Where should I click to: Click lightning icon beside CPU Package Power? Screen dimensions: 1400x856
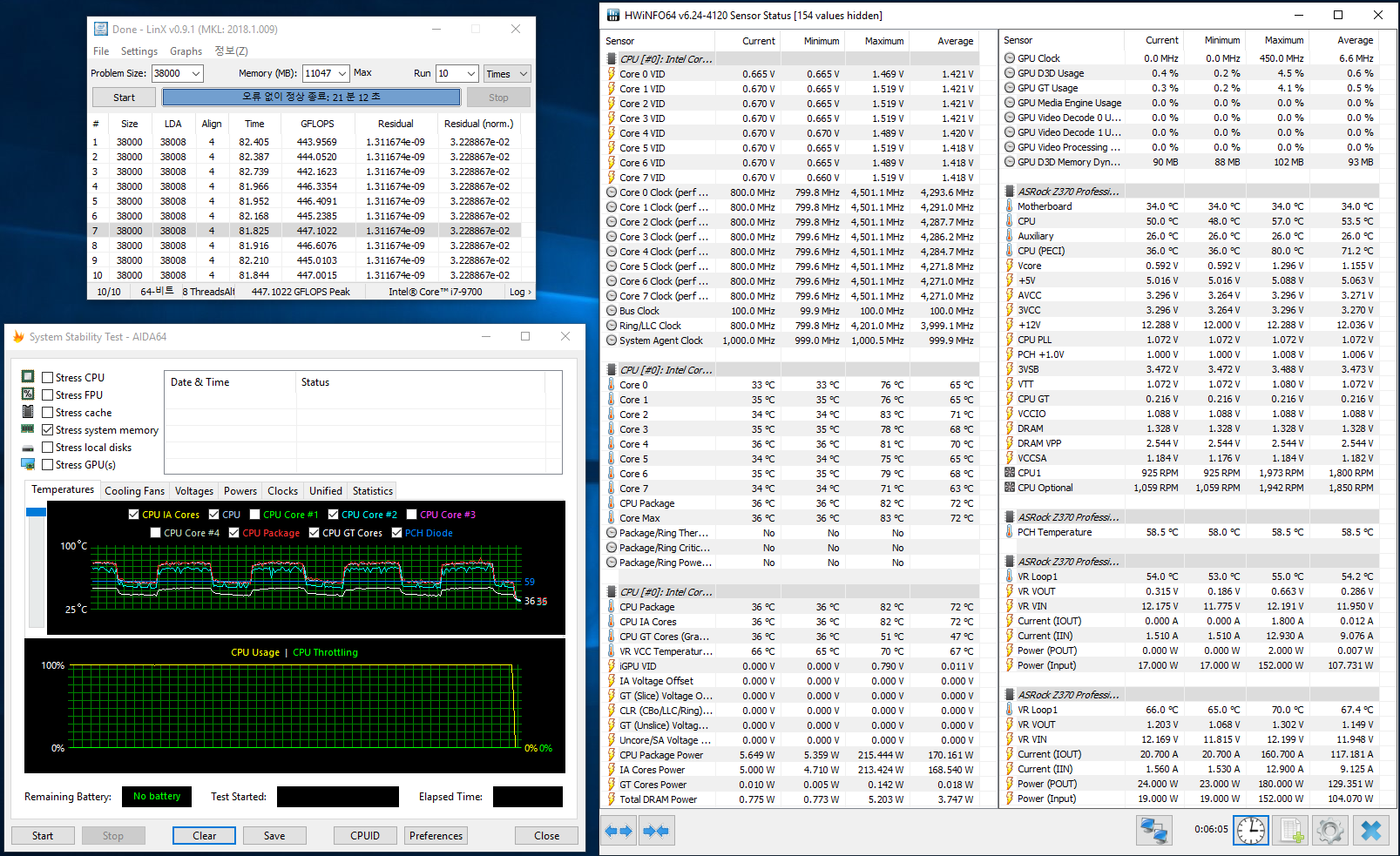(x=612, y=755)
